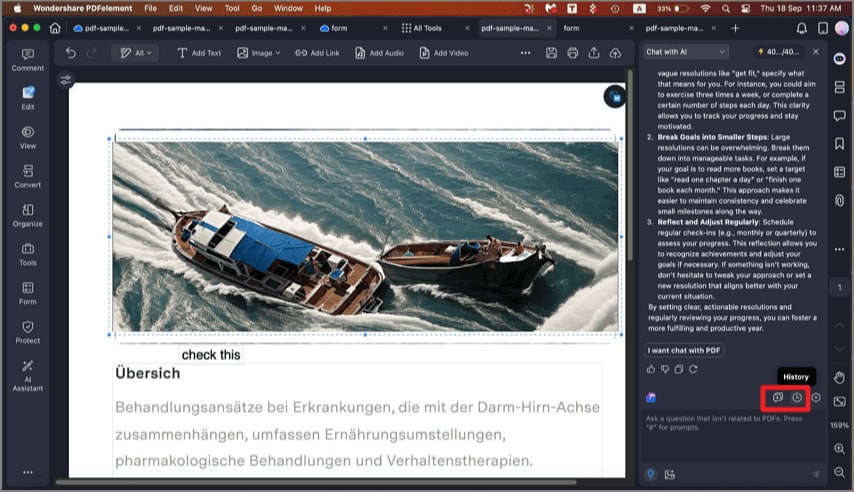Open AI tokens counter 40.../40...
This screenshot has height=492, width=854.
click(778, 52)
